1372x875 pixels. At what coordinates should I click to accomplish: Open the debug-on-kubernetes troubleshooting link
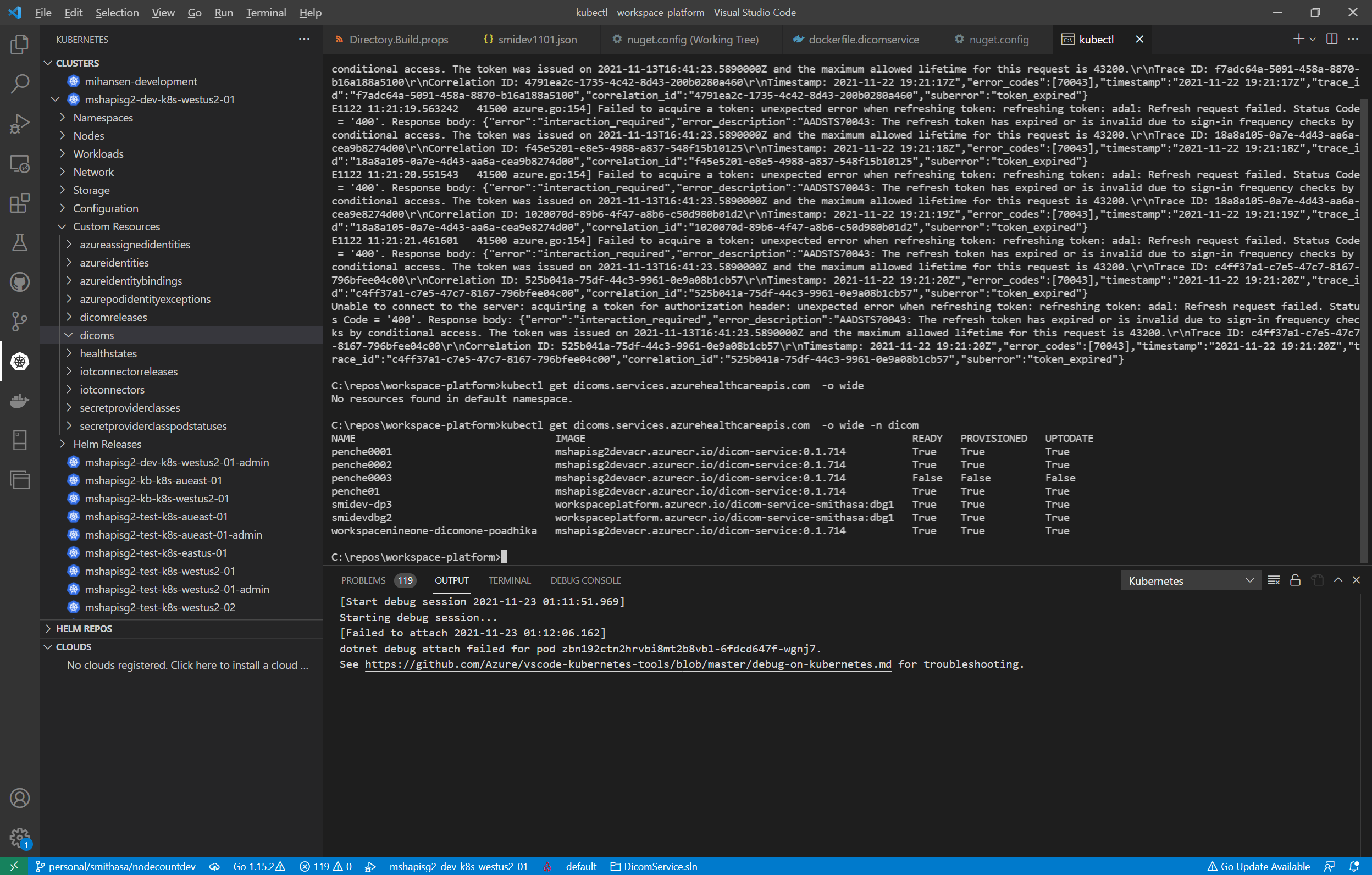627,664
